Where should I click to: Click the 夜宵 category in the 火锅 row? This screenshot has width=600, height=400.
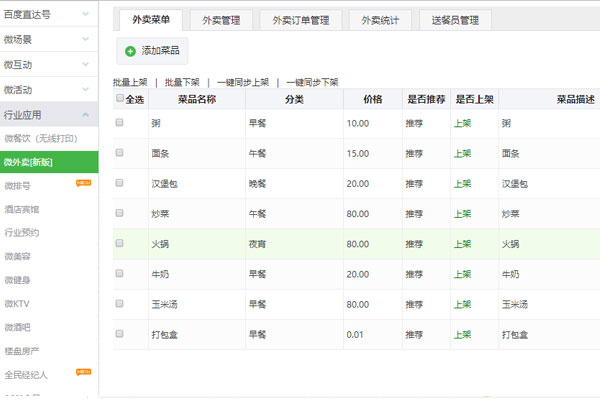point(257,244)
